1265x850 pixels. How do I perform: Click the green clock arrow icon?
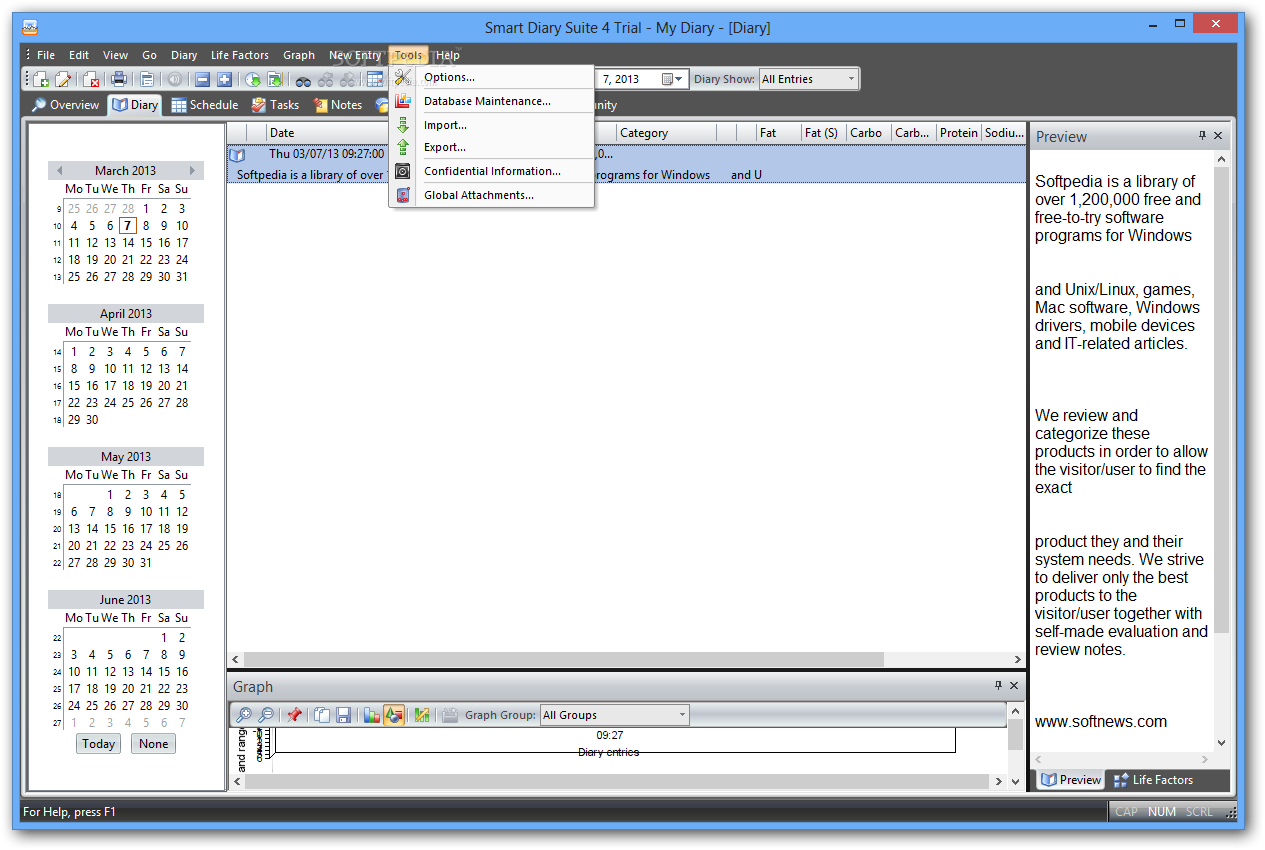(252, 80)
